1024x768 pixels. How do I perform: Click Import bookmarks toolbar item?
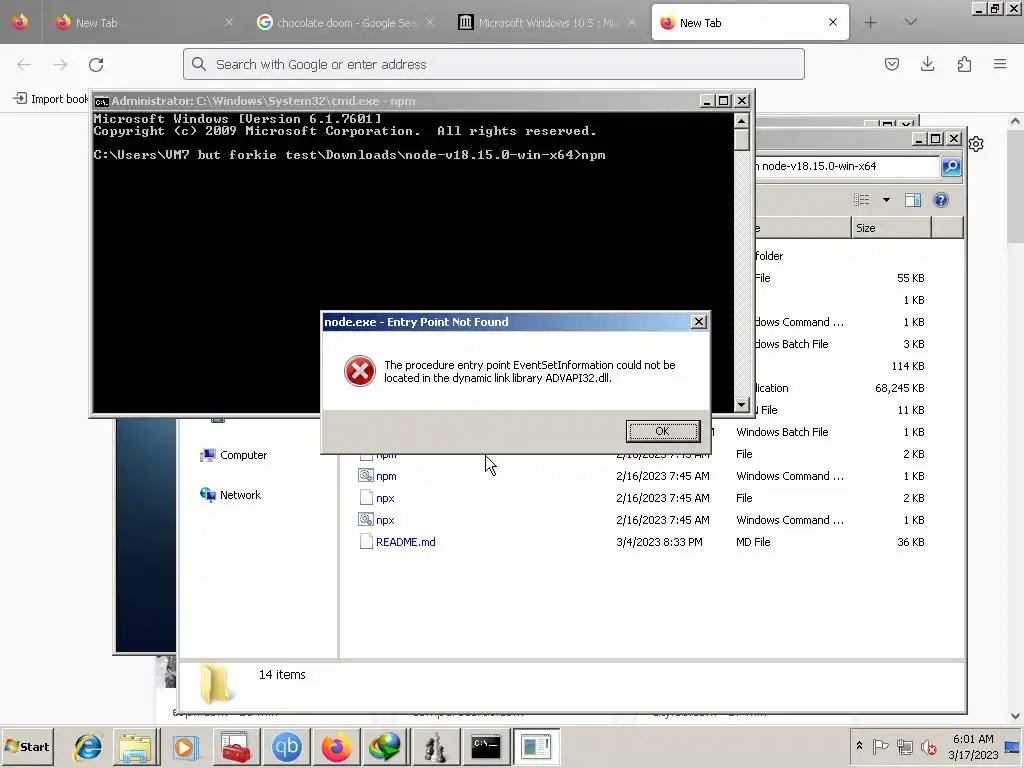click(51, 99)
